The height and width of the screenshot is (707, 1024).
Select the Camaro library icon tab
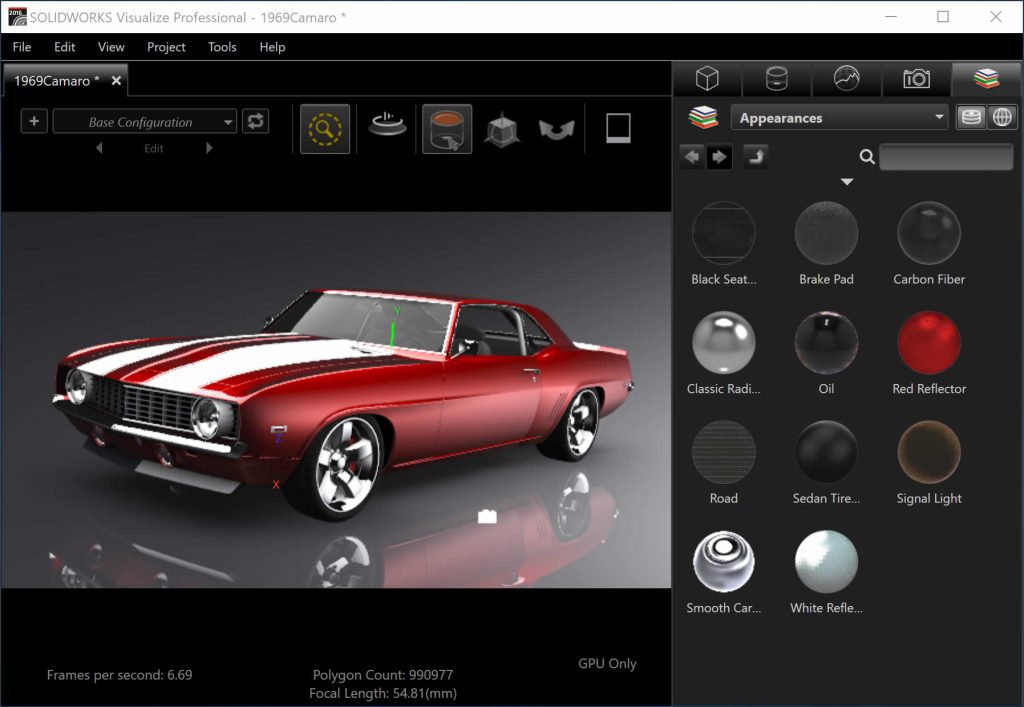(986, 79)
